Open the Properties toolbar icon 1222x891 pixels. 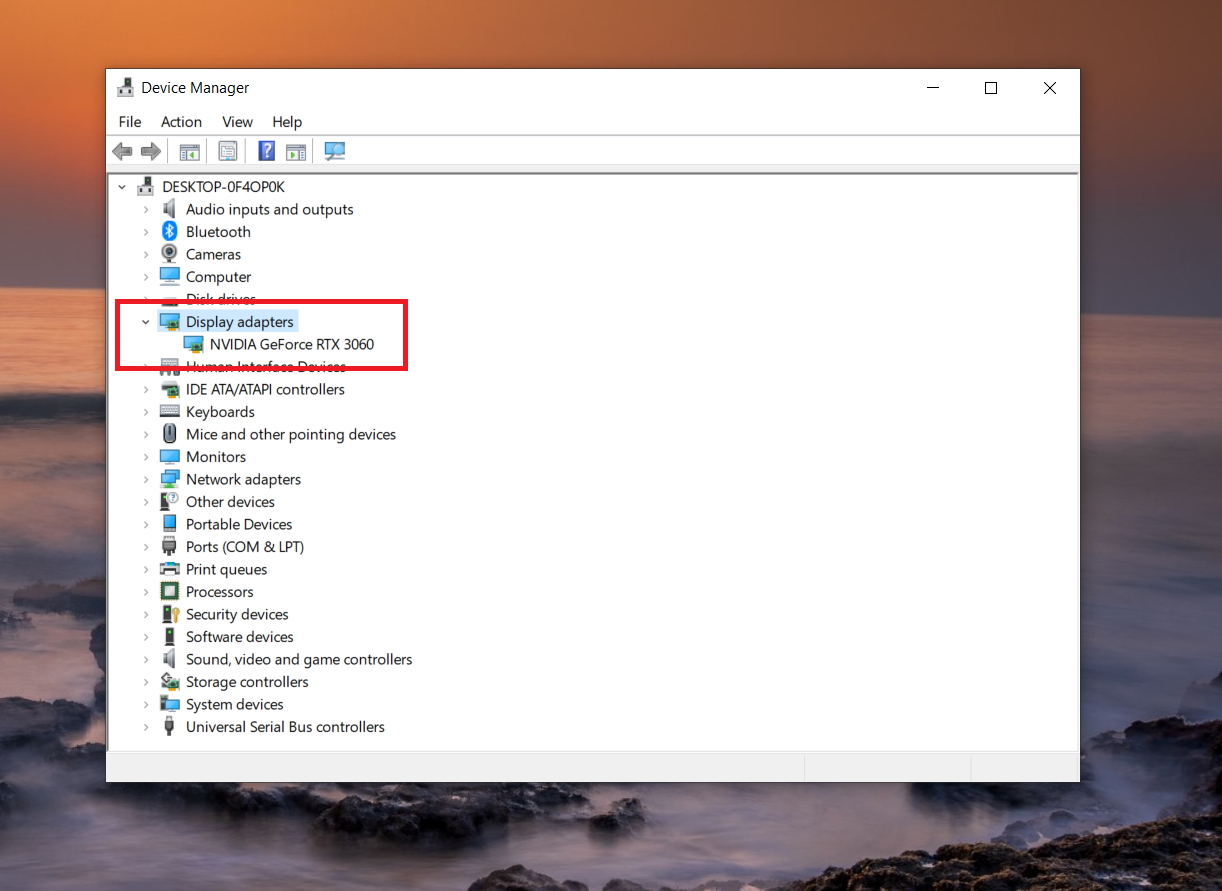[x=228, y=152]
